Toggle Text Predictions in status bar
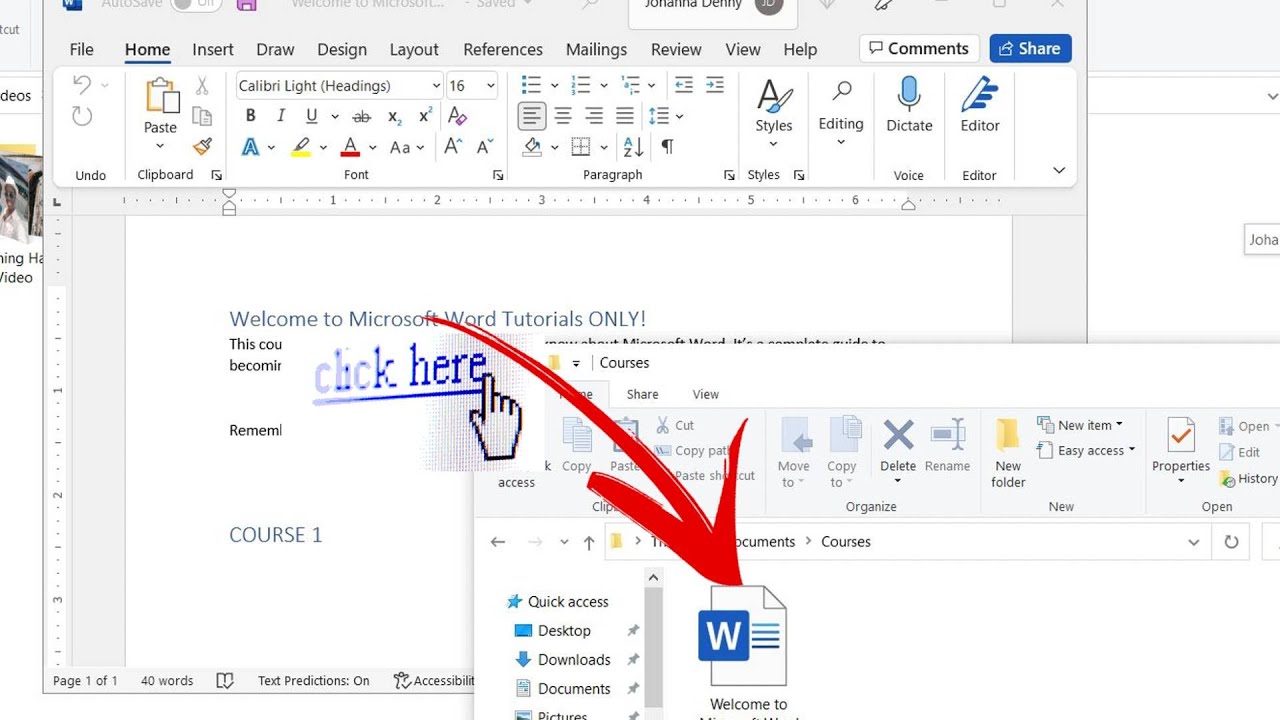Viewport: 1280px width, 720px height. 313,681
